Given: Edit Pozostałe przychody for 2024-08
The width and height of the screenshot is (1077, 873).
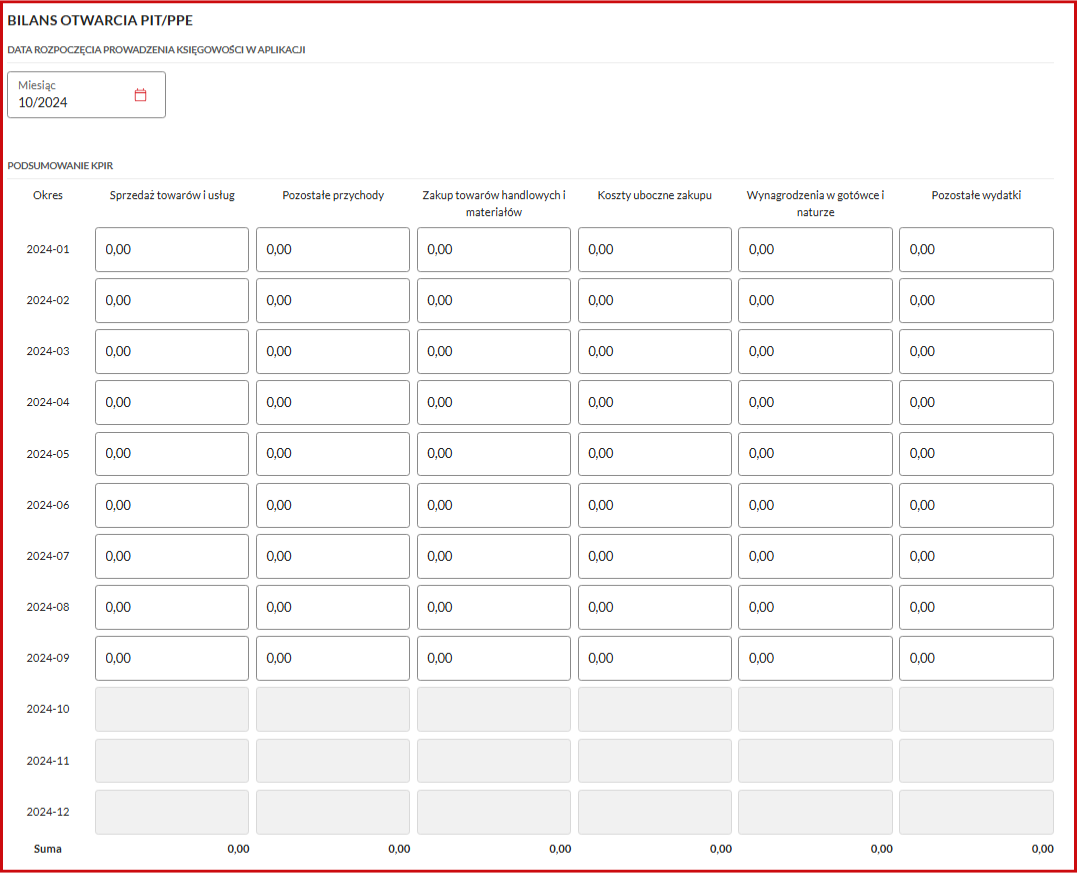Looking at the screenshot, I should point(332,607).
